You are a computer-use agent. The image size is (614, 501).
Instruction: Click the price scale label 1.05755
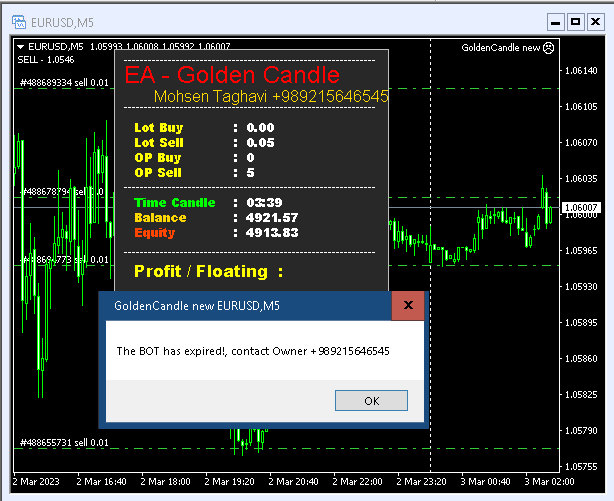coord(581,467)
